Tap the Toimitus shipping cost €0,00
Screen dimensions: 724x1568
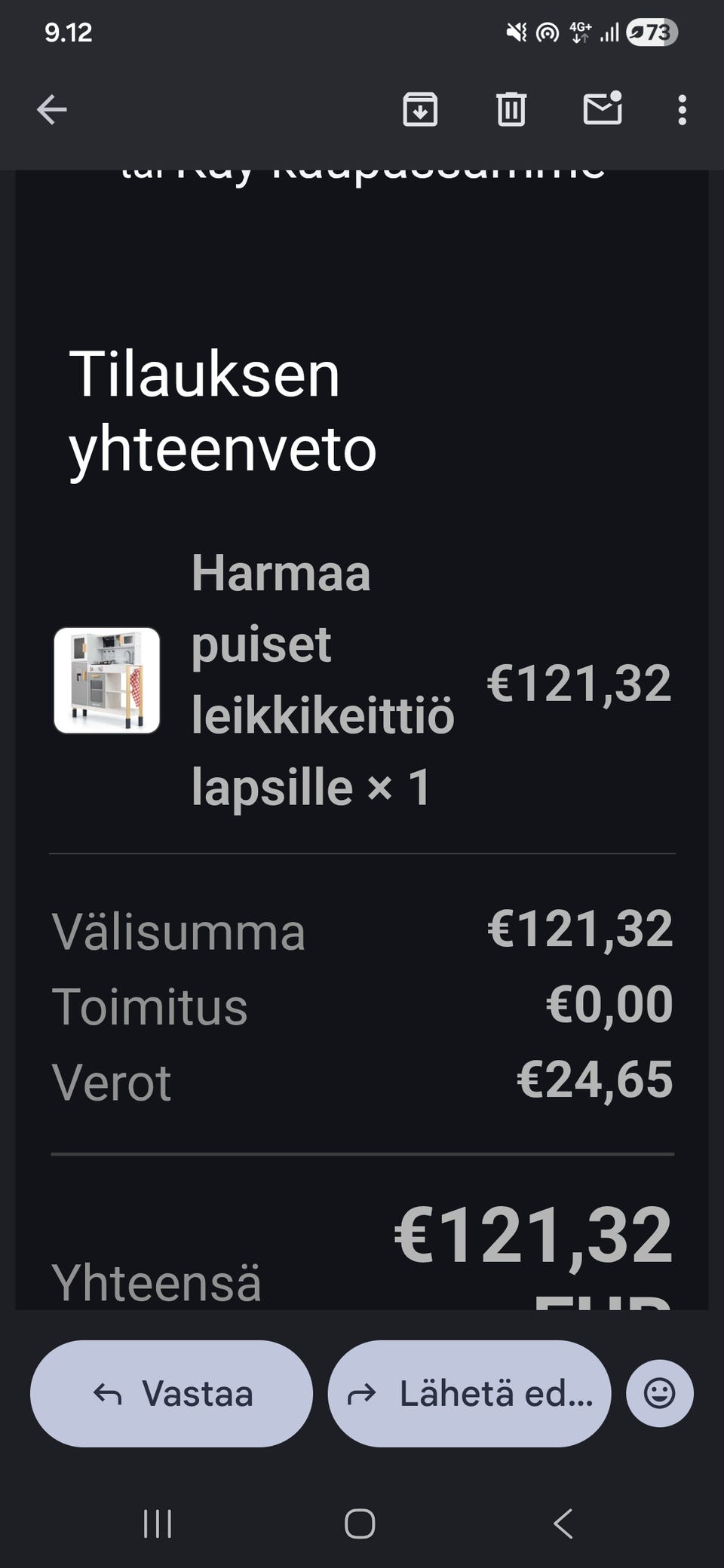click(x=609, y=1005)
